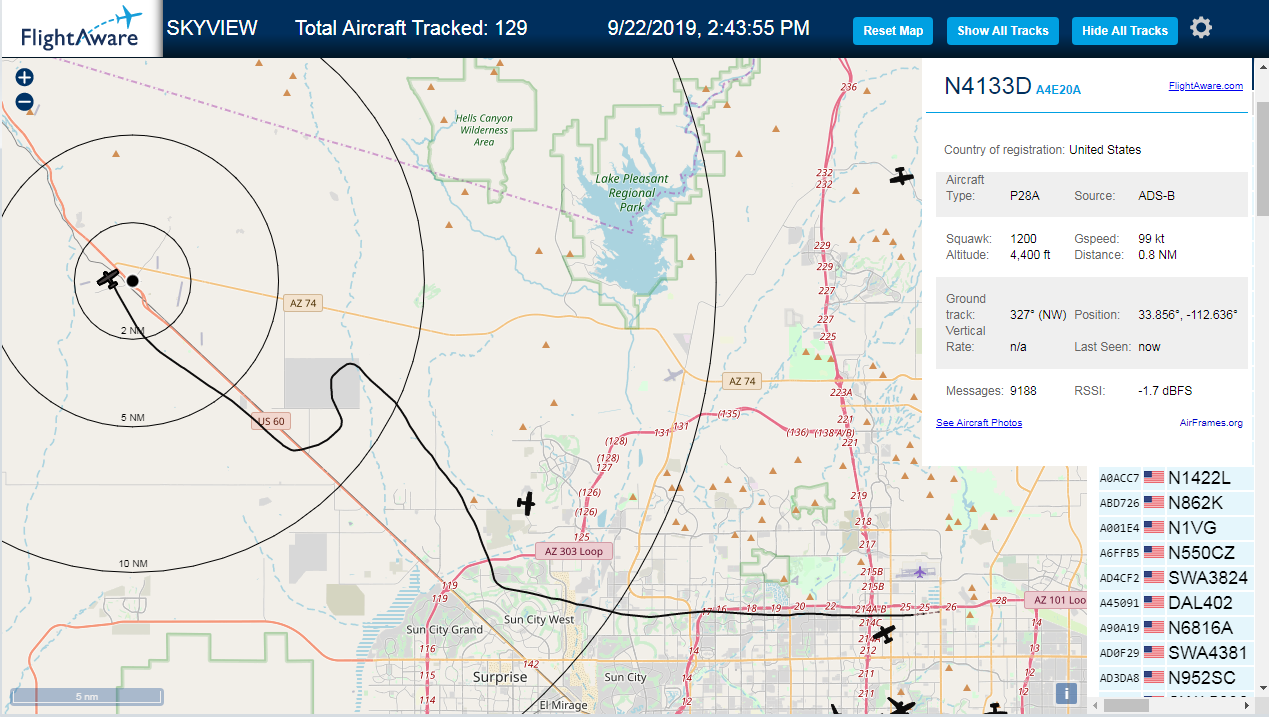Click the Sun City West label

click(539, 620)
